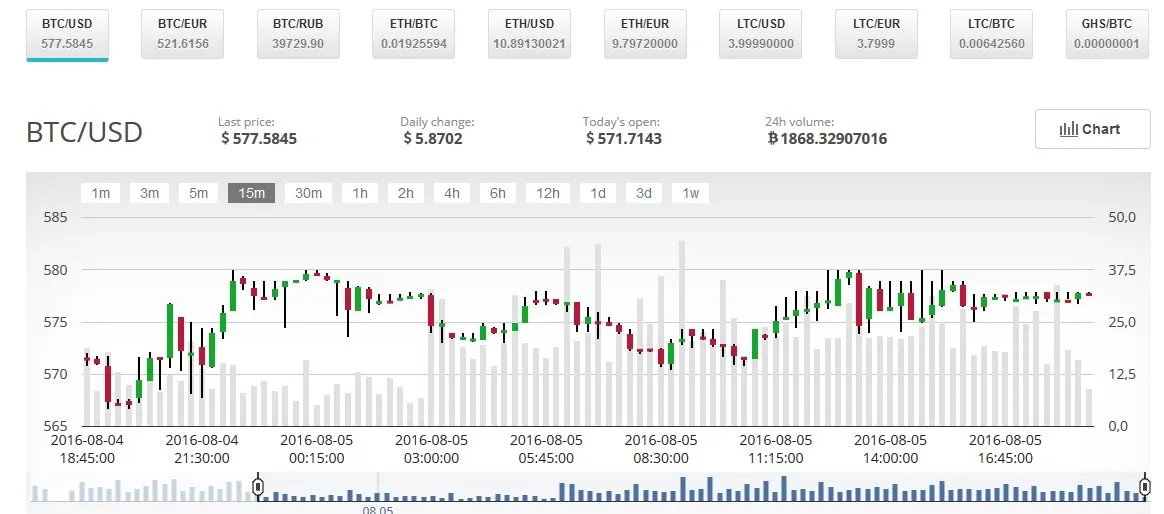Click the 2016-08-05 11:15:00 axis label
The height and width of the screenshot is (514, 1164).
(776, 449)
